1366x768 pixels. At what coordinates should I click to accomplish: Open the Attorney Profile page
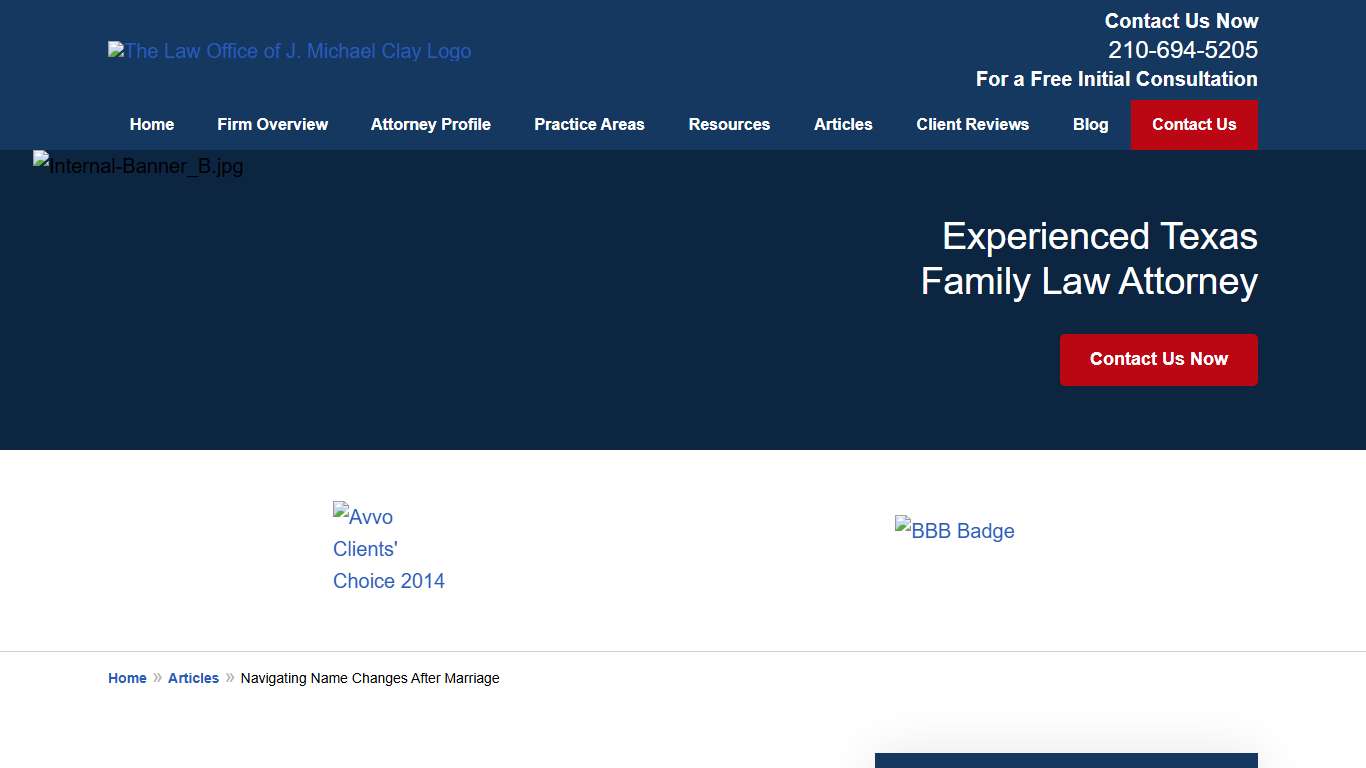click(431, 124)
